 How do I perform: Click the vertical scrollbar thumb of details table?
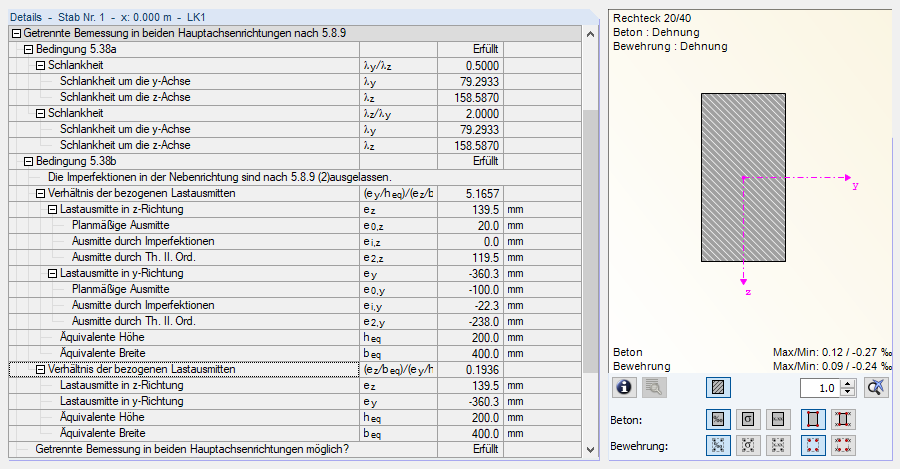590,241
